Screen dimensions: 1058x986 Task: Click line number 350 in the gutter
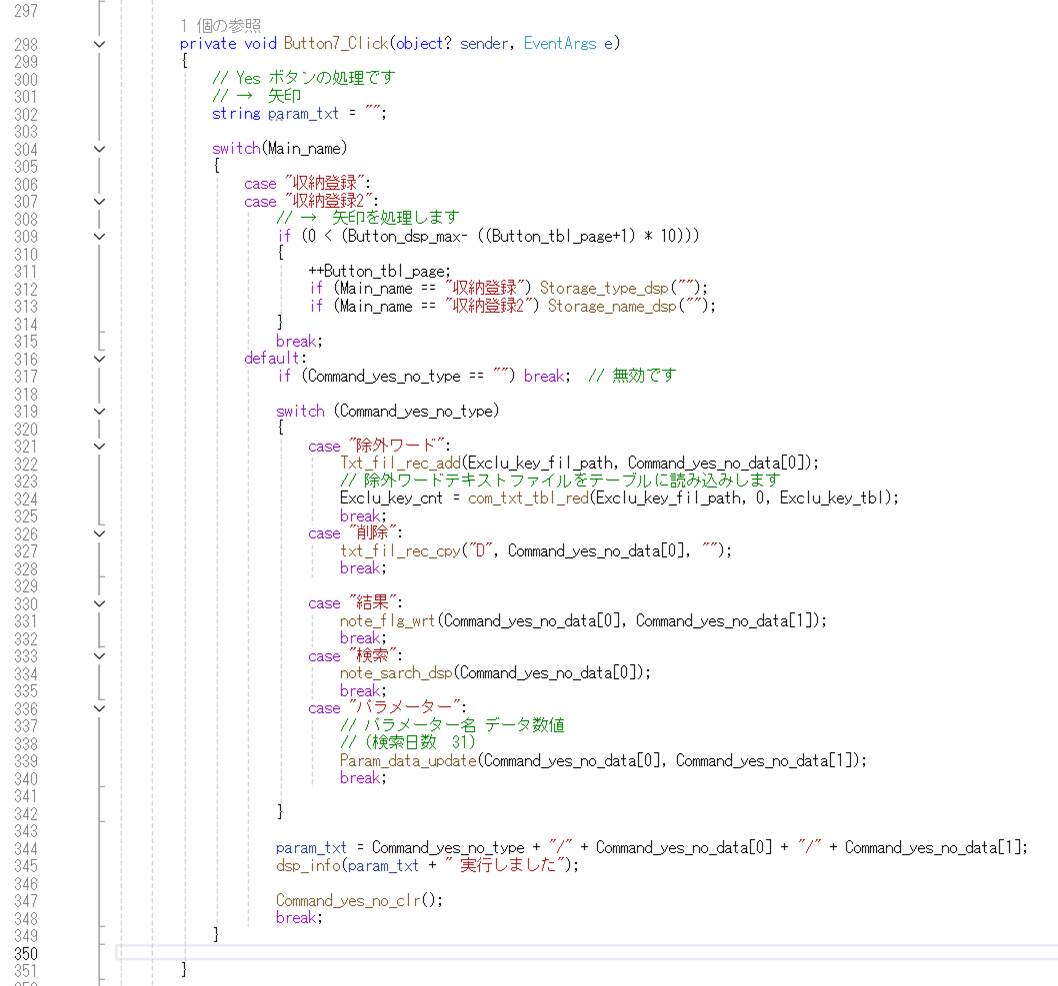pos(25,952)
